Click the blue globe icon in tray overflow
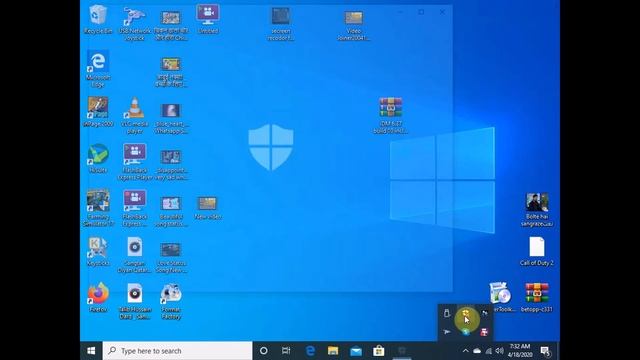 pyautogui.click(x=466, y=332)
